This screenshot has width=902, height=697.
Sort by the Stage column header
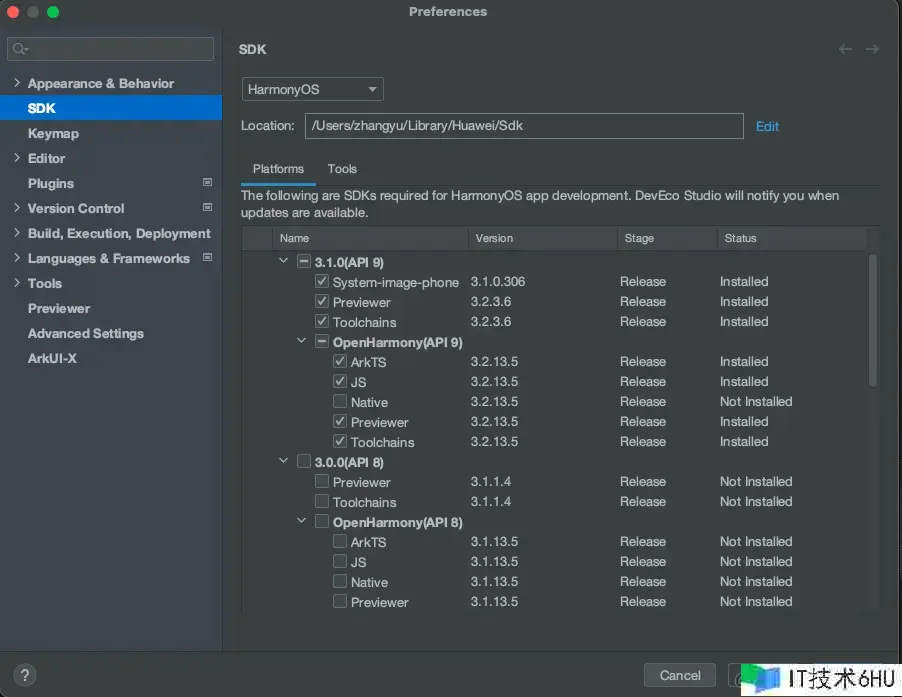[667, 238]
